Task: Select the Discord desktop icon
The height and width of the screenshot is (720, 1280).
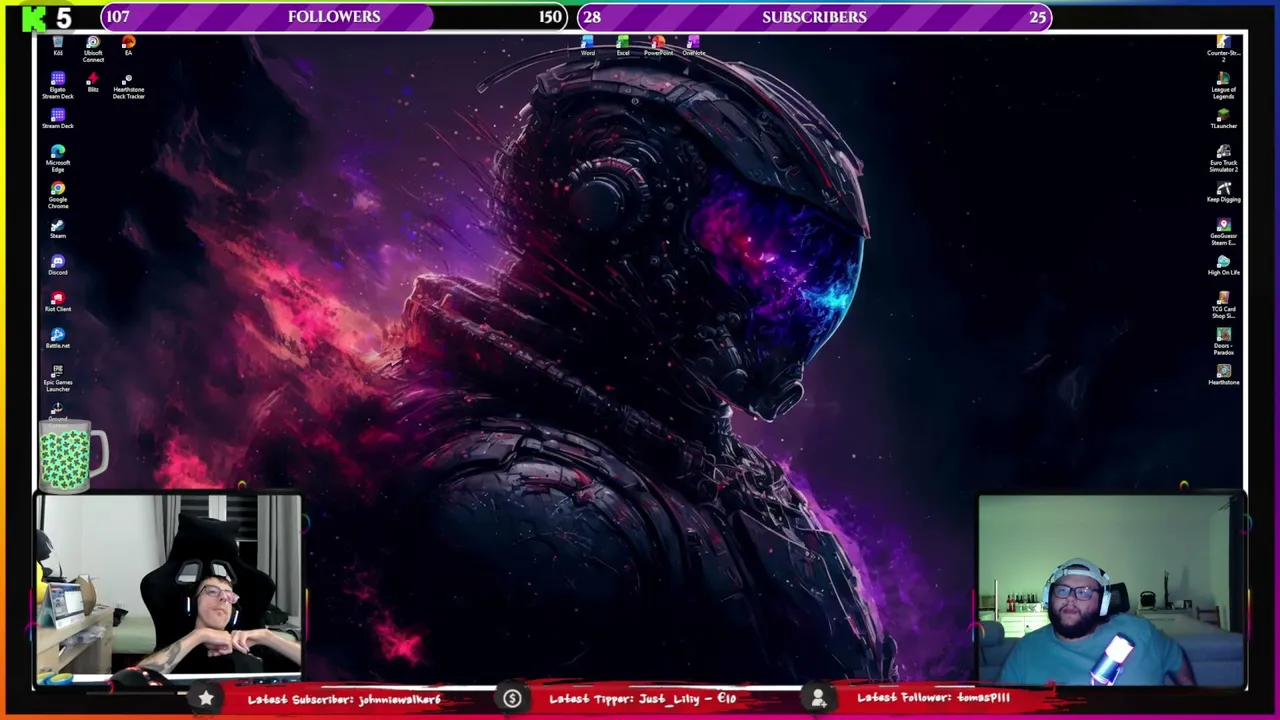Action: coord(58,265)
